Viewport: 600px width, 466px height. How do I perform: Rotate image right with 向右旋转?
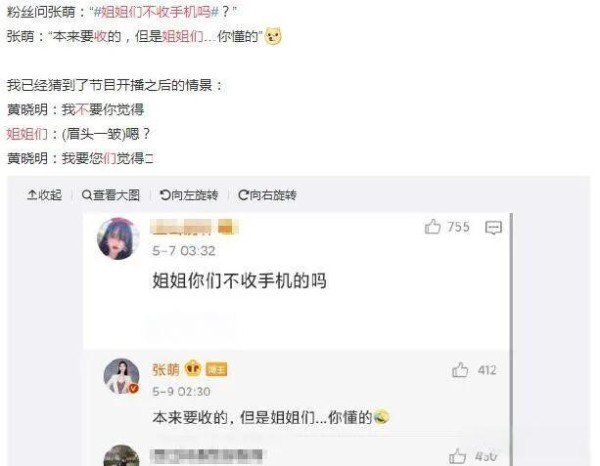coord(267,195)
